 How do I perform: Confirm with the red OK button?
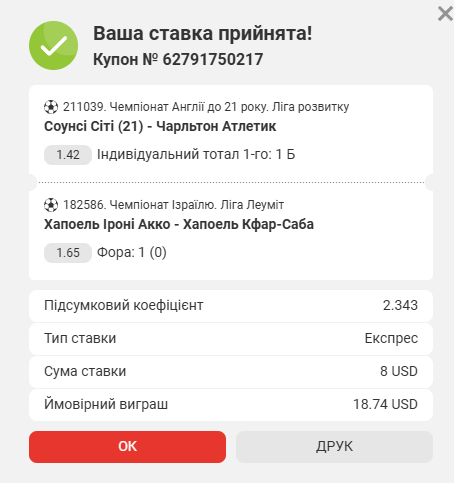click(127, 447)
